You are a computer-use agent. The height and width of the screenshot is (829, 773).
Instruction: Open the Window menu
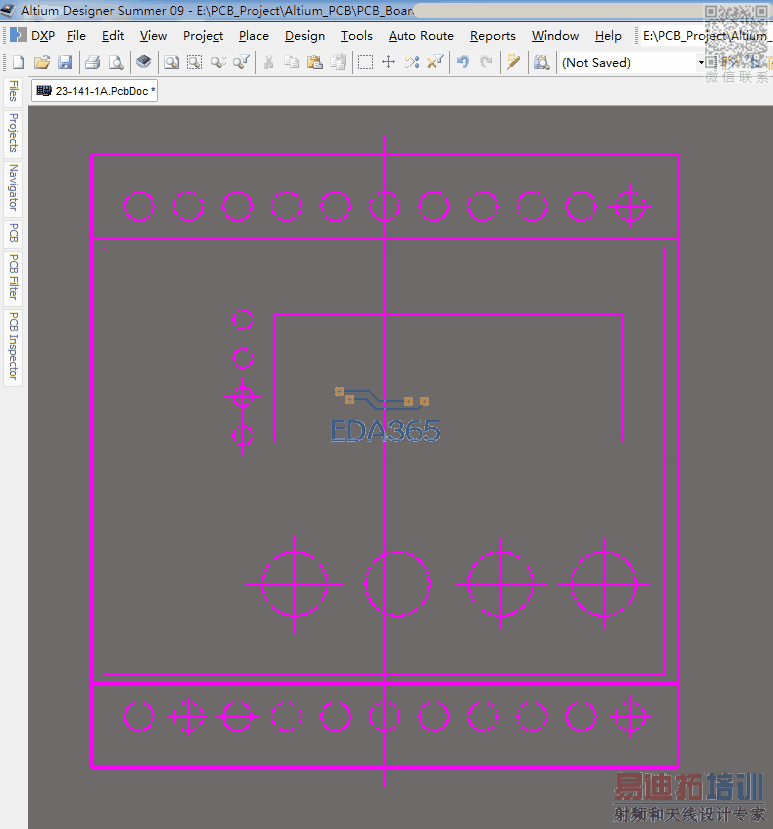[555, 35]
